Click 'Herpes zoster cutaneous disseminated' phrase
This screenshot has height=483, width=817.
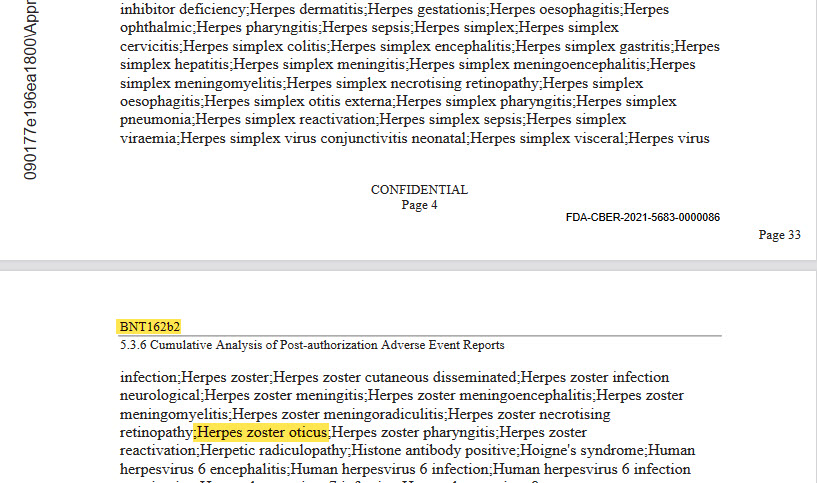coord(394,377)
